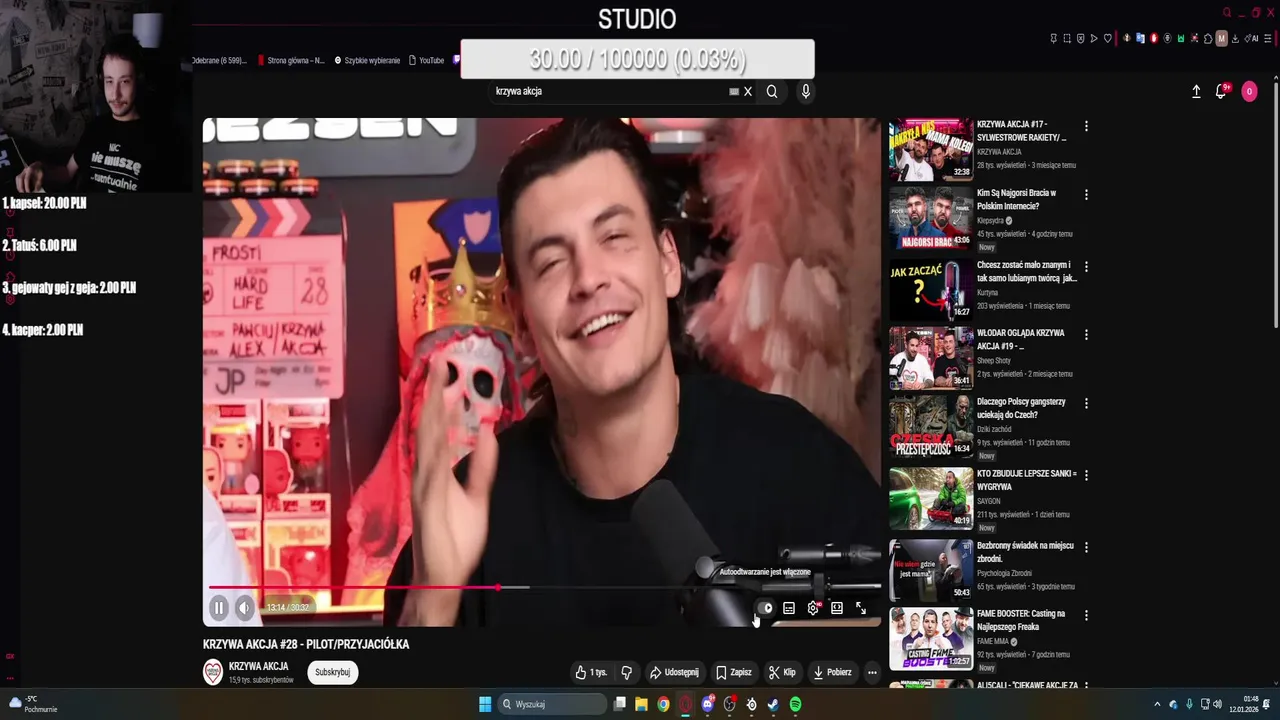Viewport: 1280px width, 720px height.
Task: Click the browser heart bookmarks icon
Action: [x=1108, y=39]
